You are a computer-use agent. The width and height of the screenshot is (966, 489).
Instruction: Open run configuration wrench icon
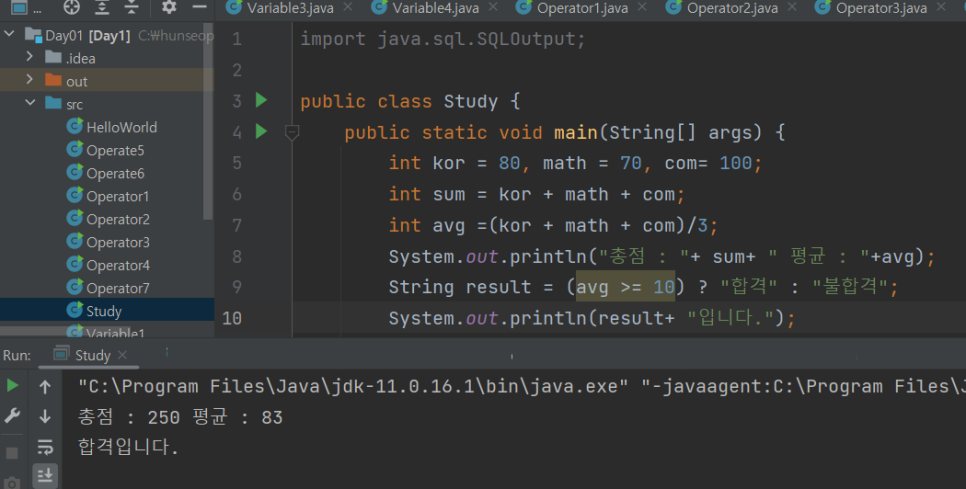(12, 416)
